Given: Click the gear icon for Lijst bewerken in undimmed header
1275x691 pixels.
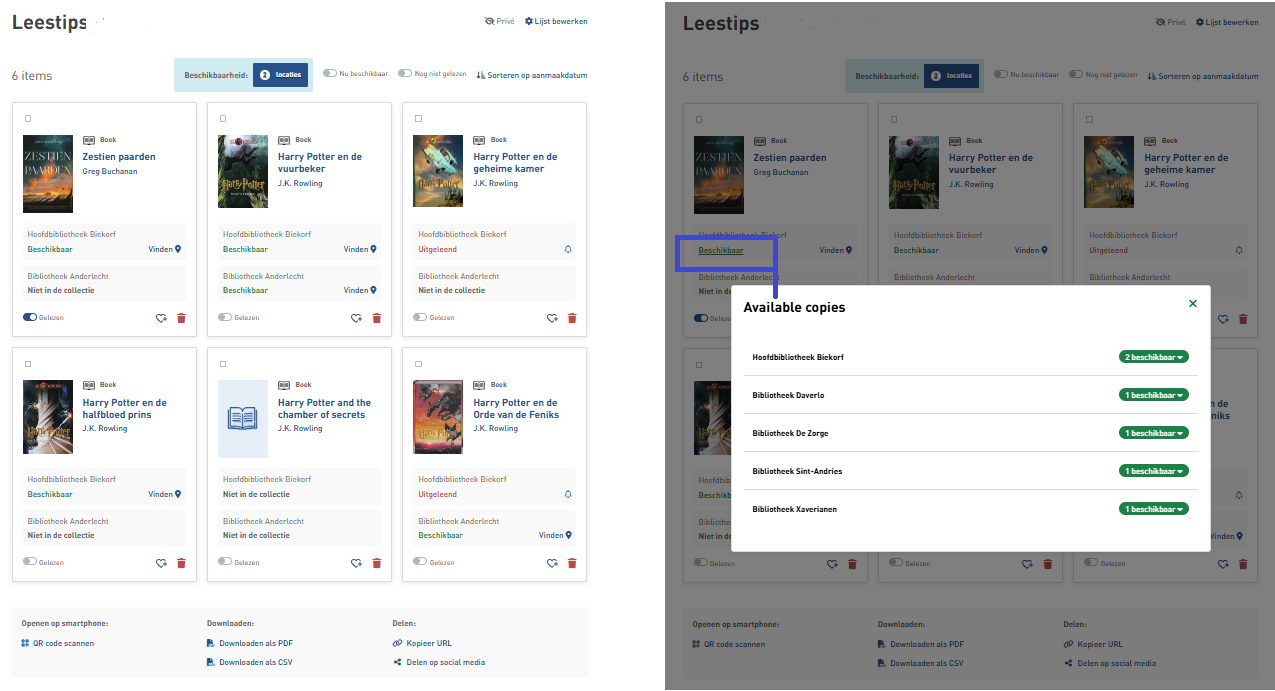Looking at the screenshot, I should click(x=529, y=21).
